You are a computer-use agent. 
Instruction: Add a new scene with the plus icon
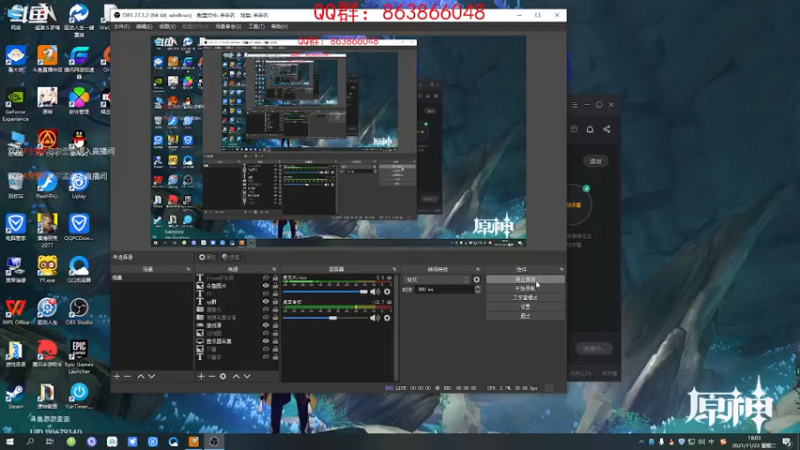click(117, 376)
